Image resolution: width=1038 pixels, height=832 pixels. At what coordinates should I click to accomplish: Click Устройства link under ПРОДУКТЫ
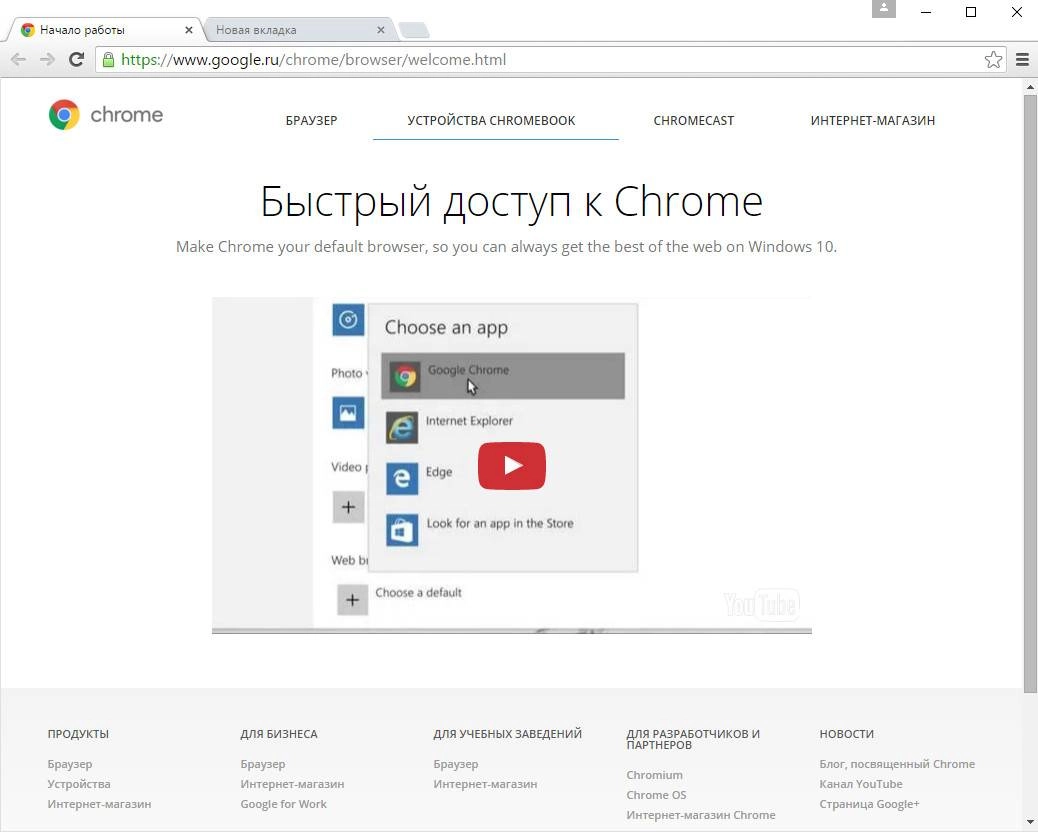(x=79, y=784)
